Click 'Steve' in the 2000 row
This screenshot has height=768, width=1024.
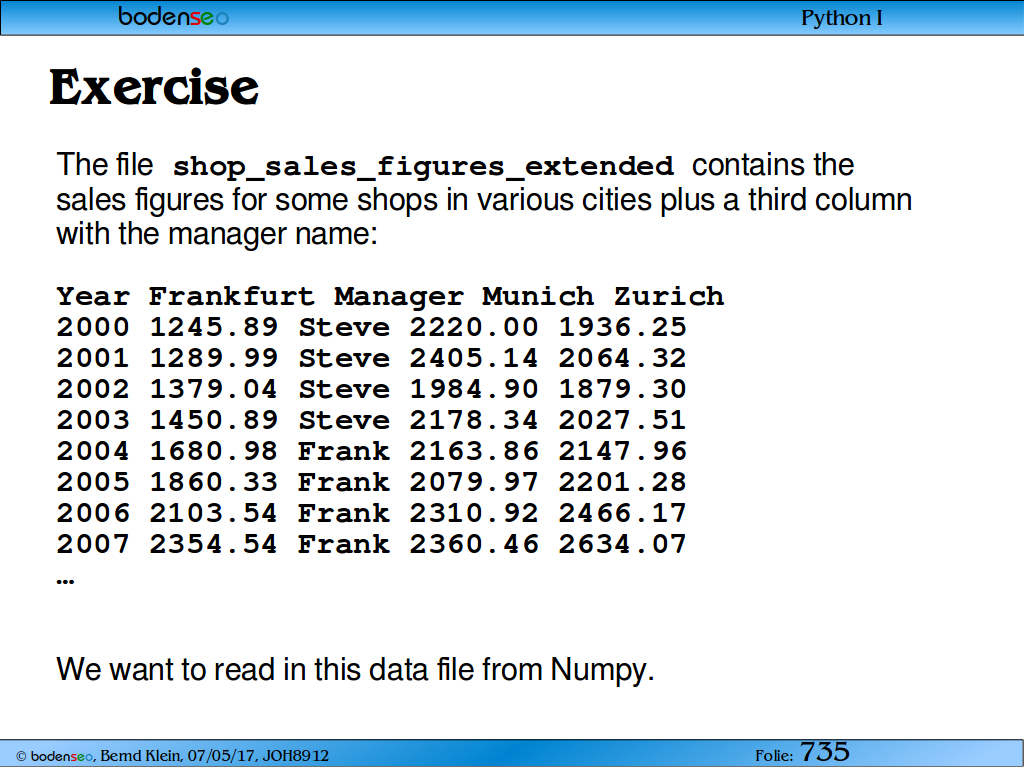[x=344, y=327]
